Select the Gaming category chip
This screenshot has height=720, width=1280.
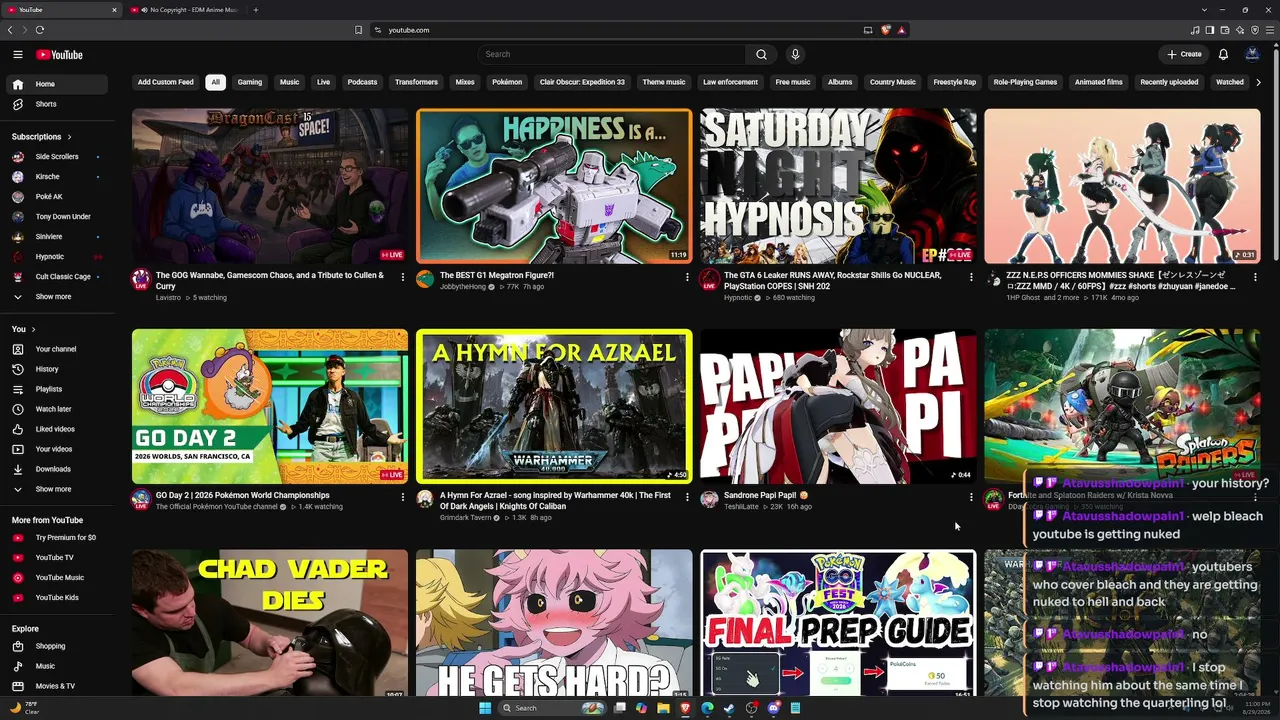(250, 82)
